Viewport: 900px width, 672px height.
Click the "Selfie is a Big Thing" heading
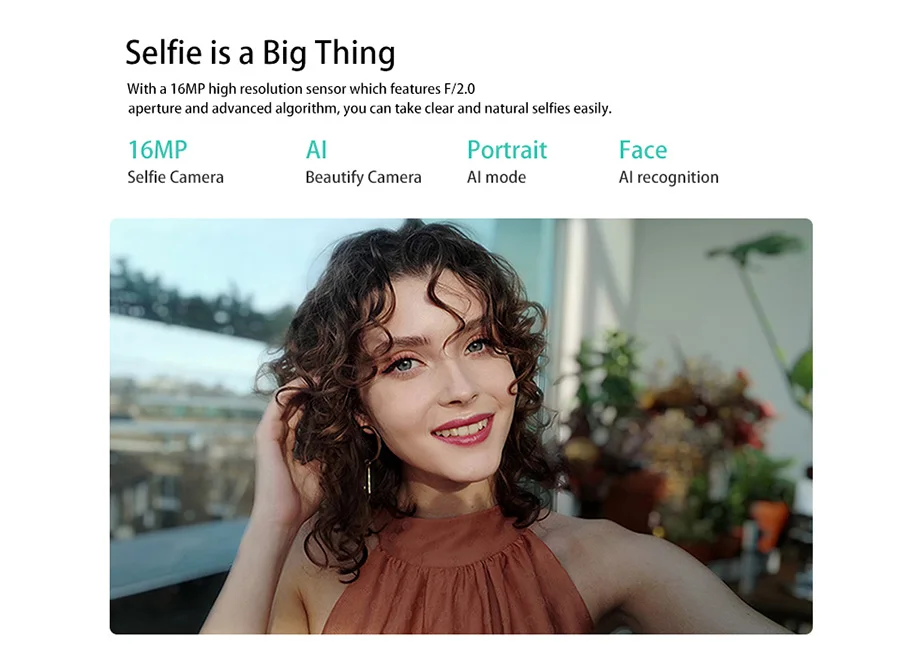pos(260,53)
